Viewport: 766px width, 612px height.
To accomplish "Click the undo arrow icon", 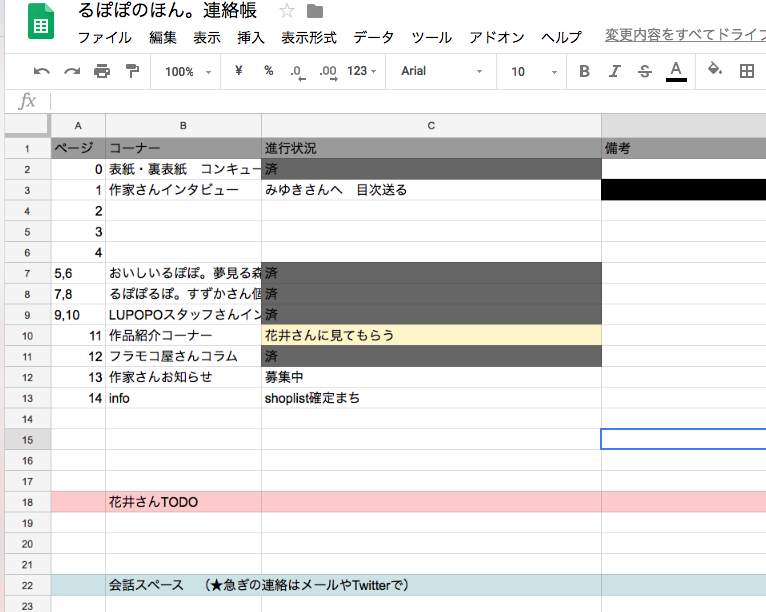I will (x=42, y=71).
